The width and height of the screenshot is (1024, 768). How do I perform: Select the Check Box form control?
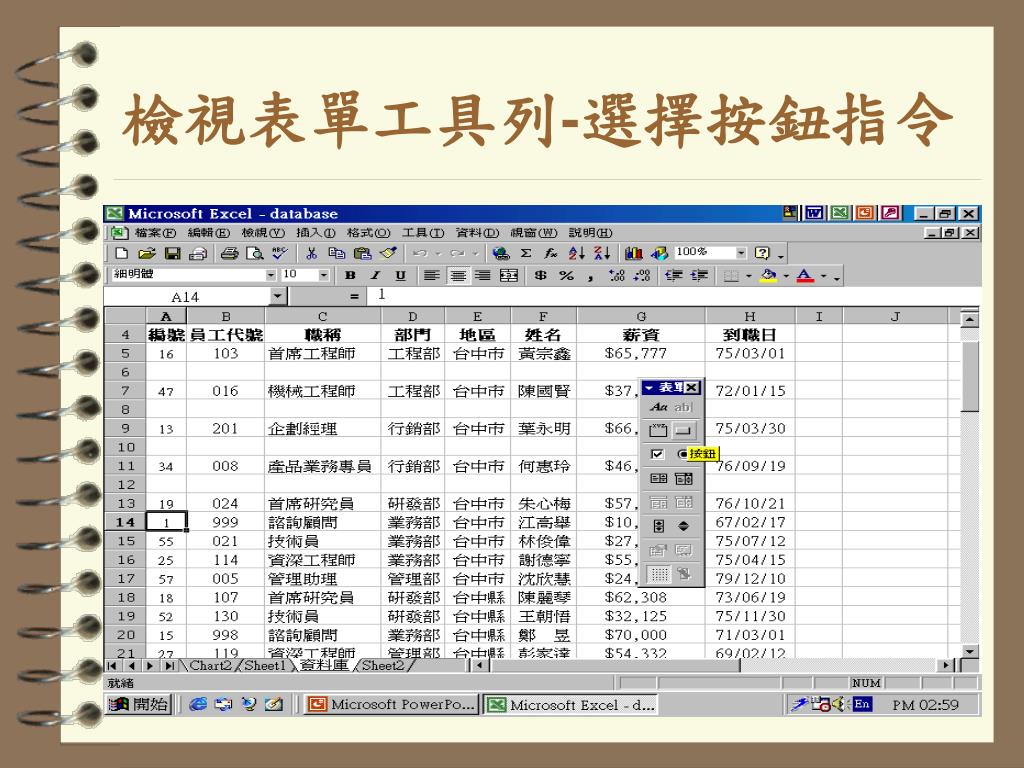658,454
